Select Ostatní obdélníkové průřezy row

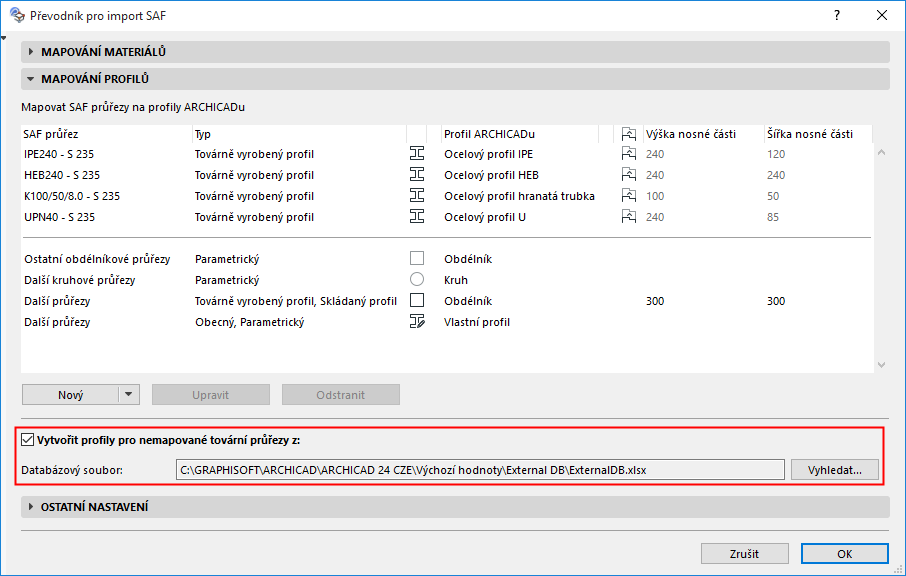point(446,259)
